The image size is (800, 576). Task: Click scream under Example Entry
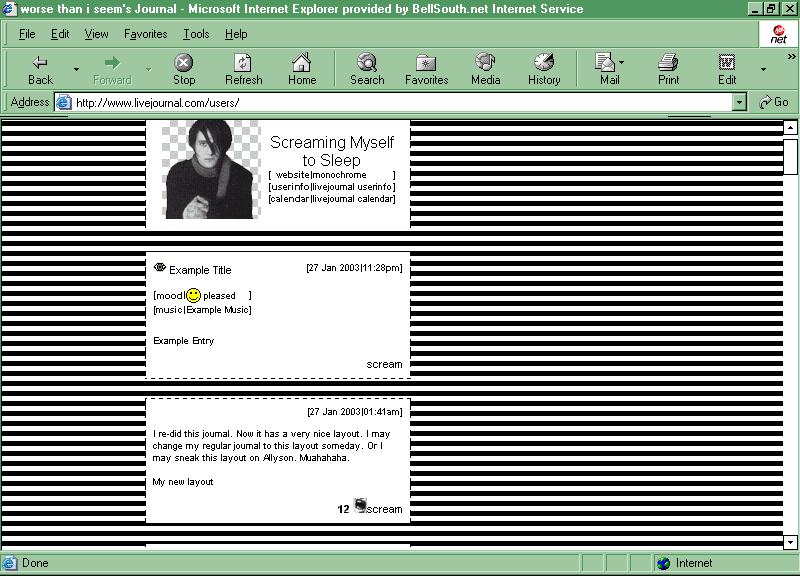(384, 364)
